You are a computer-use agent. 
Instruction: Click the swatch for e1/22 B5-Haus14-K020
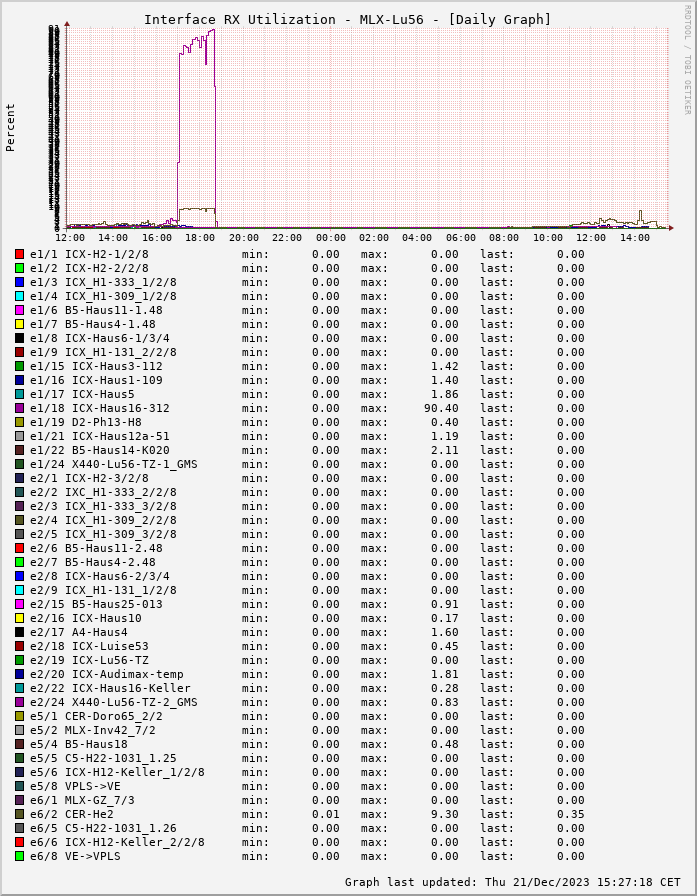coord(19,450)
